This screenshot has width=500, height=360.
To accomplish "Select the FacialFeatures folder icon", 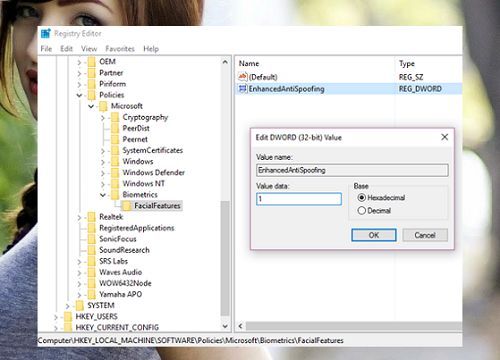I will tap(126, 206).
